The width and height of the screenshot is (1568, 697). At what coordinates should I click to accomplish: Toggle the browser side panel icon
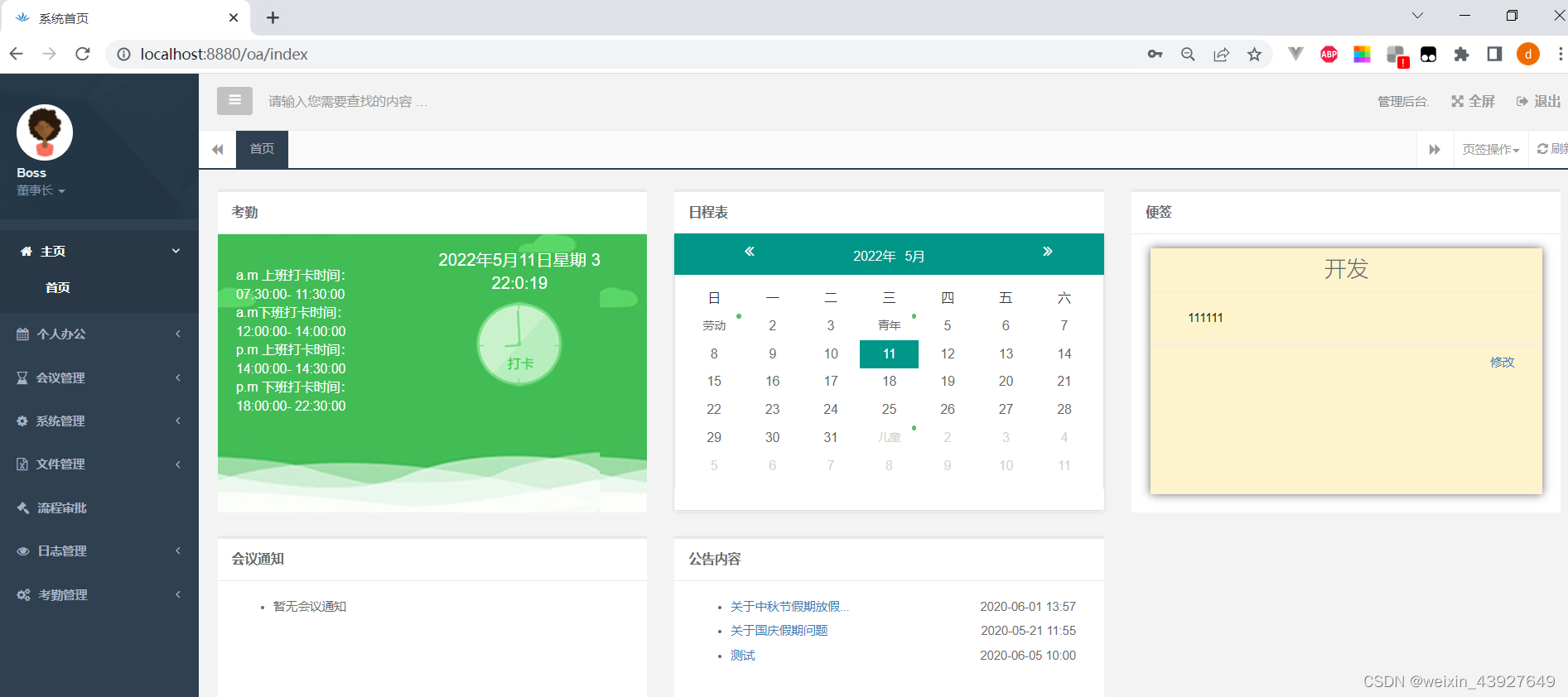[1494, 55]
